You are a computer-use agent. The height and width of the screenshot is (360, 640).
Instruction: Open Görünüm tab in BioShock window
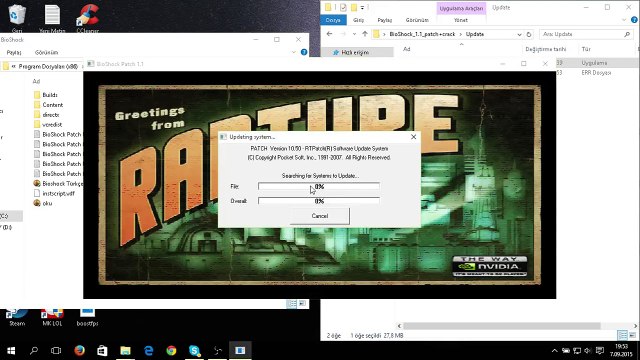pyautogui.click(x=47, y=53)
